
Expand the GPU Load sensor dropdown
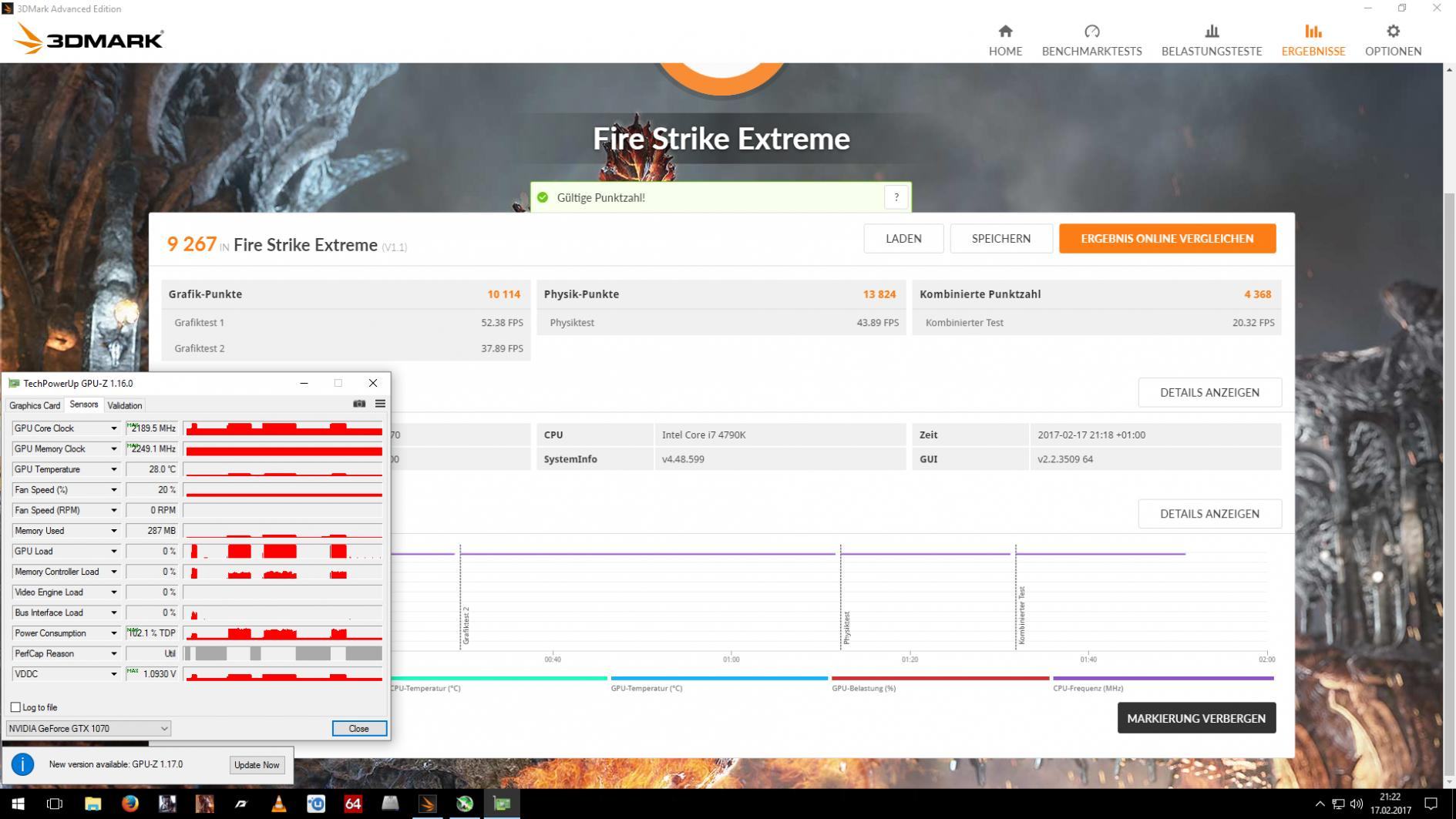113,552
